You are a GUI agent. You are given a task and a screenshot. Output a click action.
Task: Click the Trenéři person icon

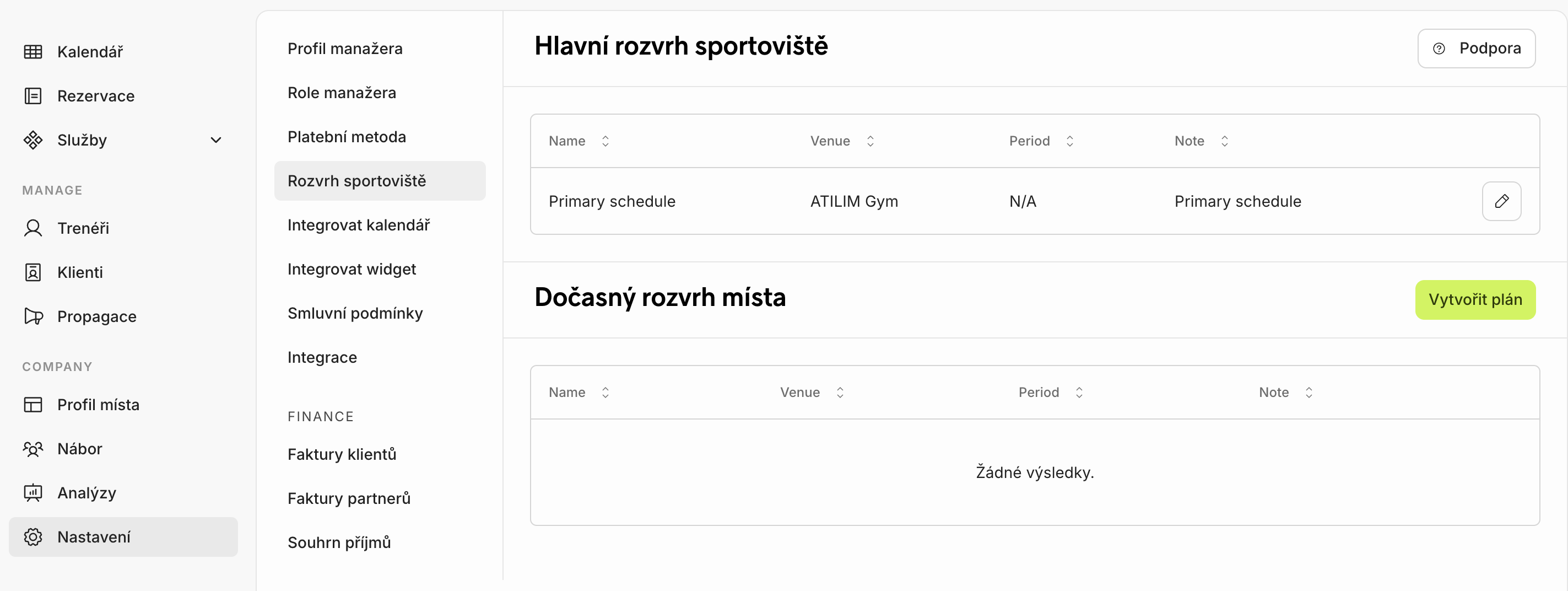(x=33, y=228)
